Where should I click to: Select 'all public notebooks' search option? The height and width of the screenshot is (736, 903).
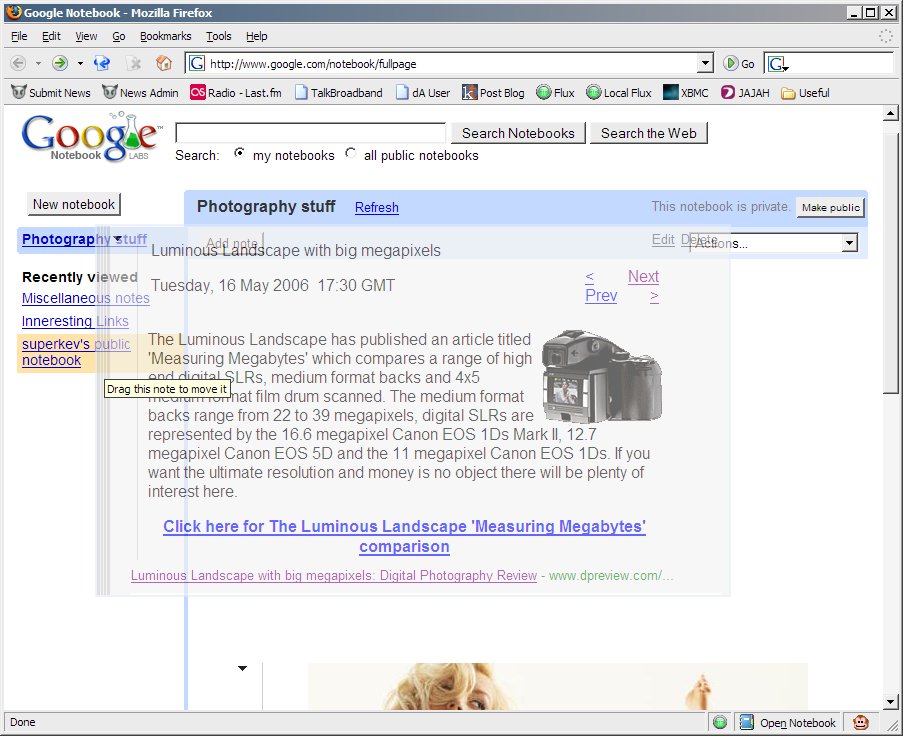tap(350, 154)
